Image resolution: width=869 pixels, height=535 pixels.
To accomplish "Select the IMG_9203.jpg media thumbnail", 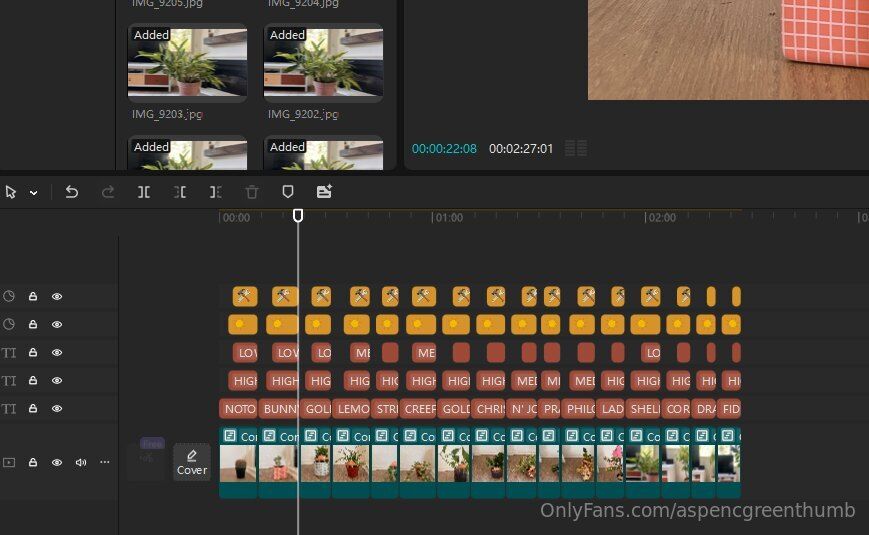I will pyautogui.click(x=188, y=62).
